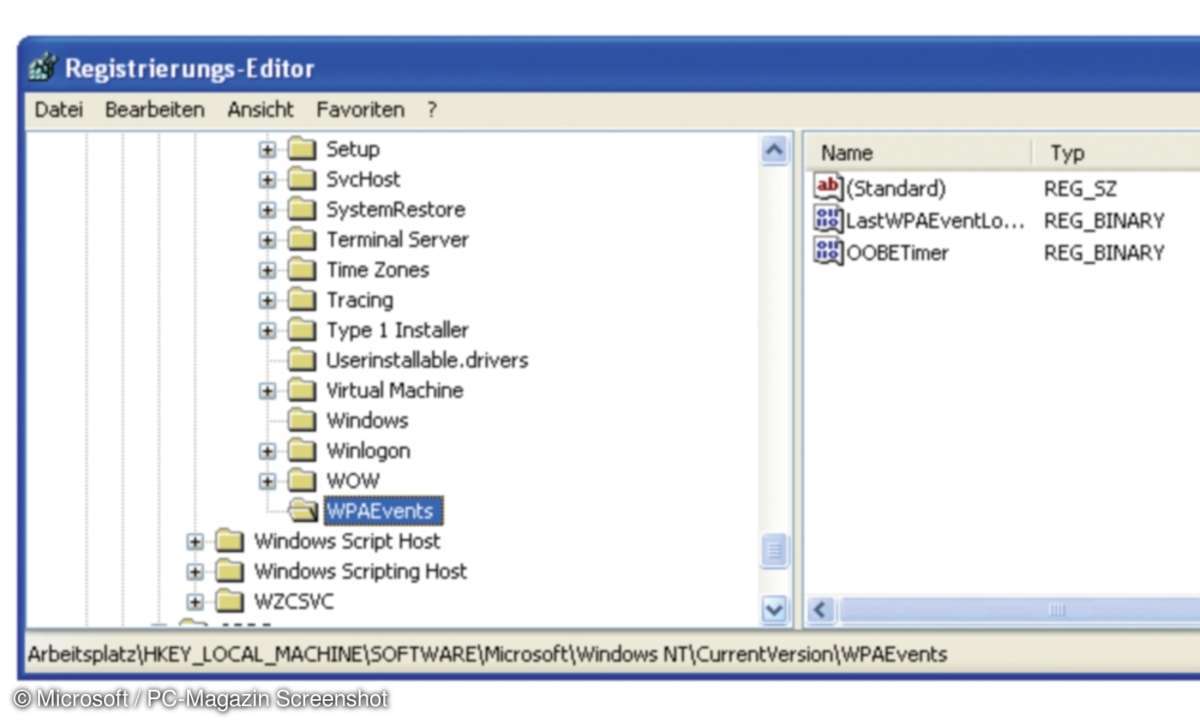Select the Userinstallable.drivers key
Viewport: 1200px width, 720px height.
[427, 360]
